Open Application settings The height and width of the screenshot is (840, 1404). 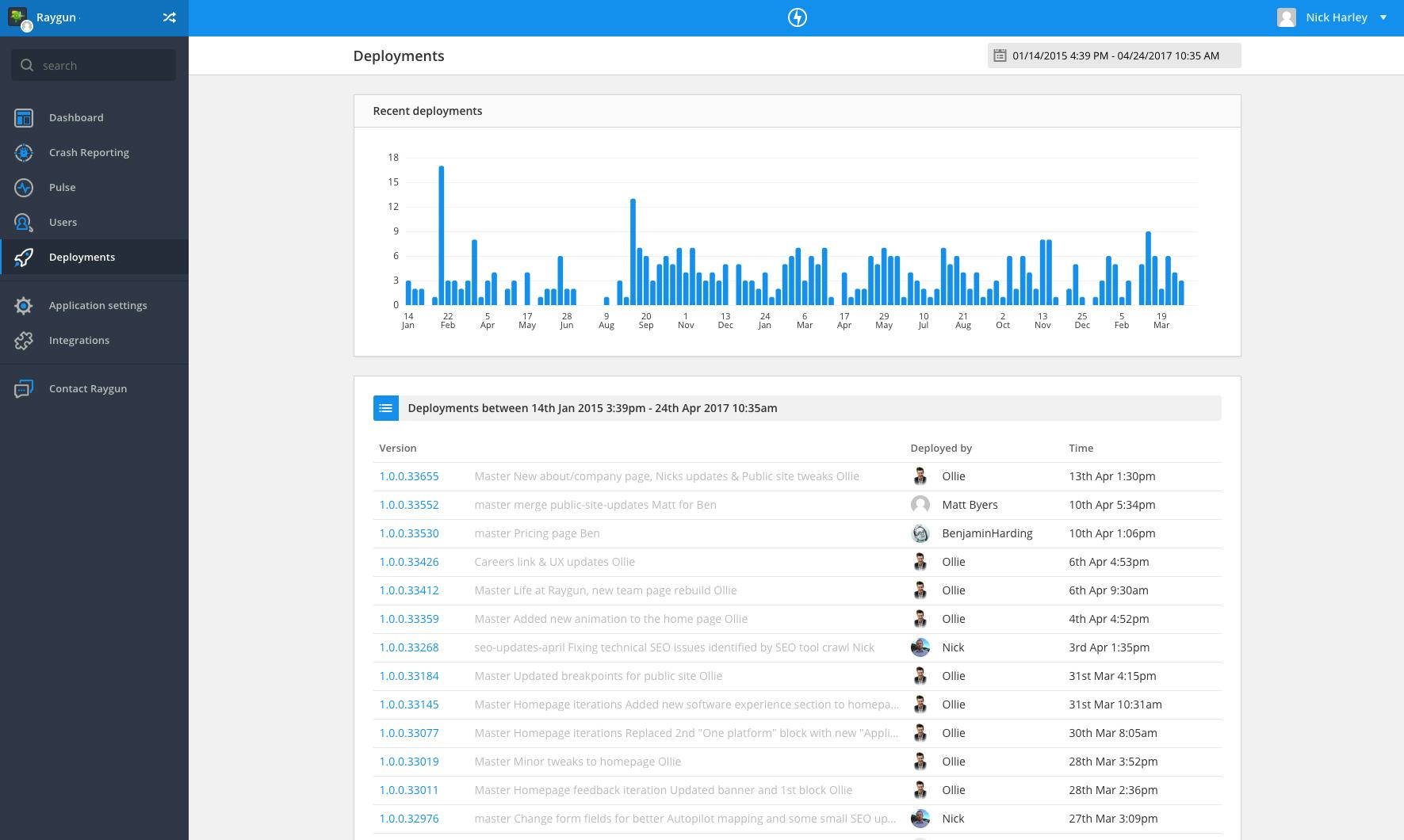(98, 306)
